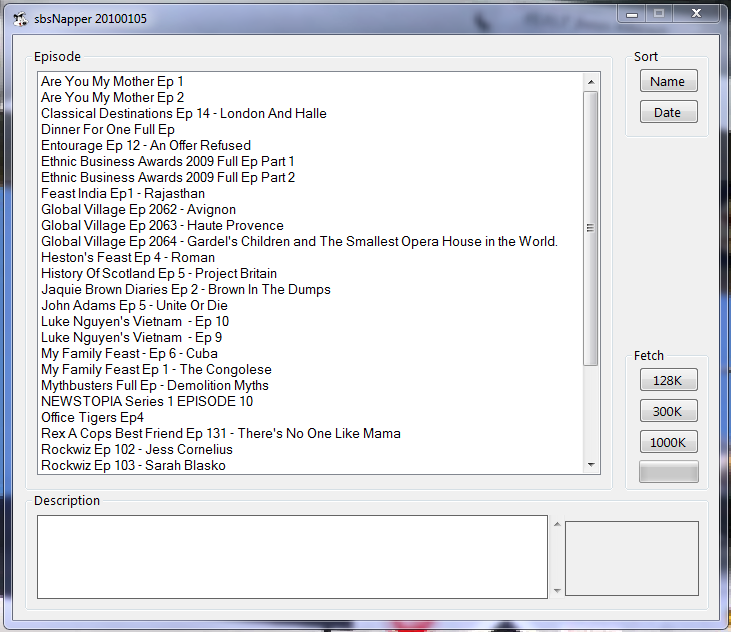Click the blank button below 1000K
Screen dimensions: 731x632
pyautogui.click(x=669, y=472)
